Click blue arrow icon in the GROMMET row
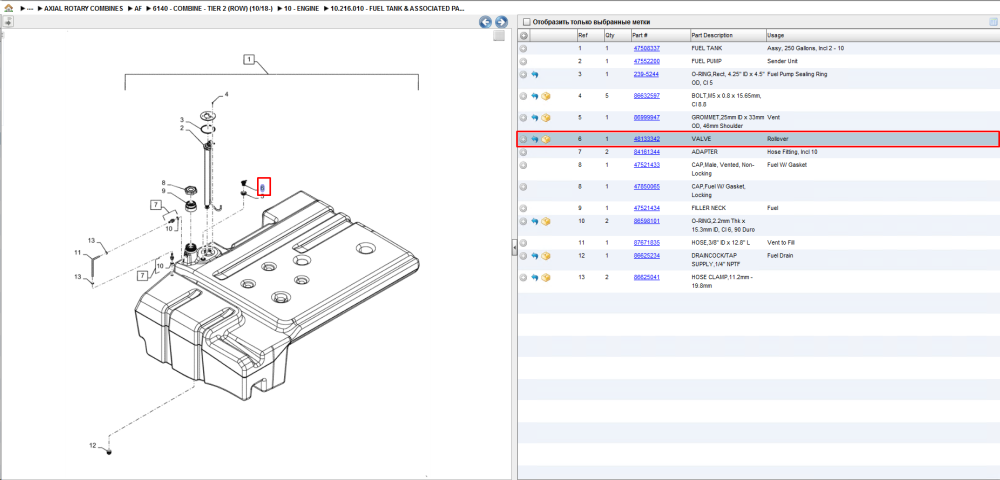 point(534,118)
